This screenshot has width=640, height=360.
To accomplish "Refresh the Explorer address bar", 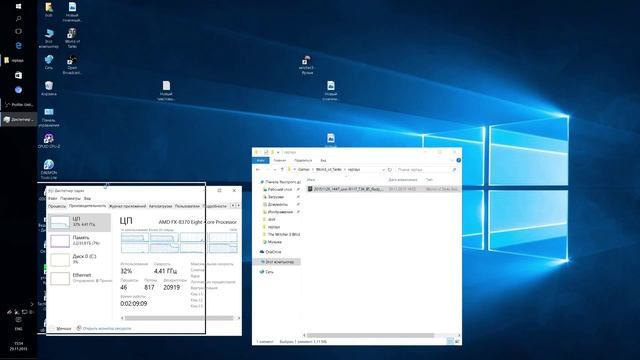I will point(390,169).
